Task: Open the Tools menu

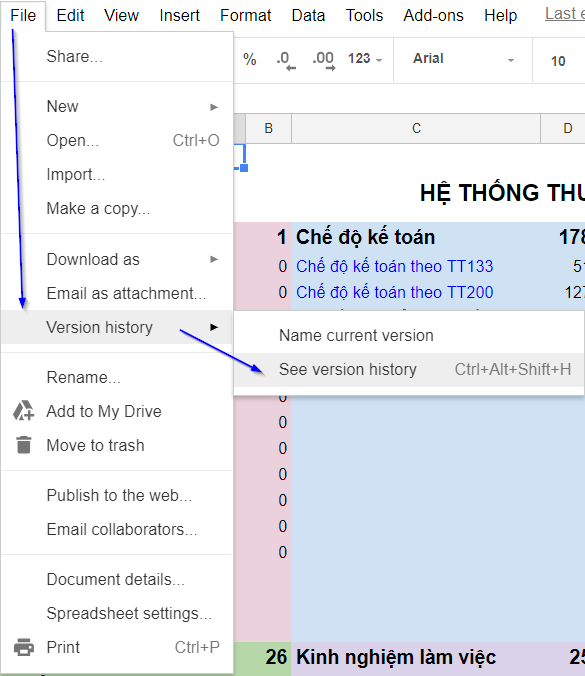Action: tap(364, 16)
